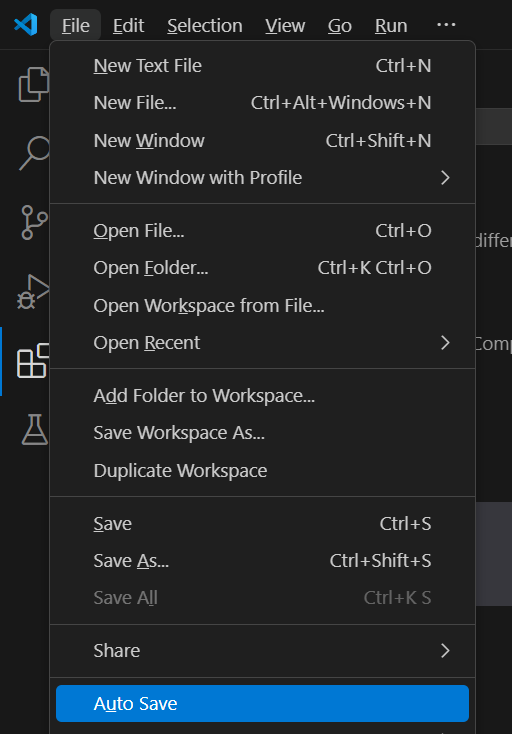Screen dimensions: 512x734
Task: Open the overflow menu ellipsis
Action: pos(446,25)
